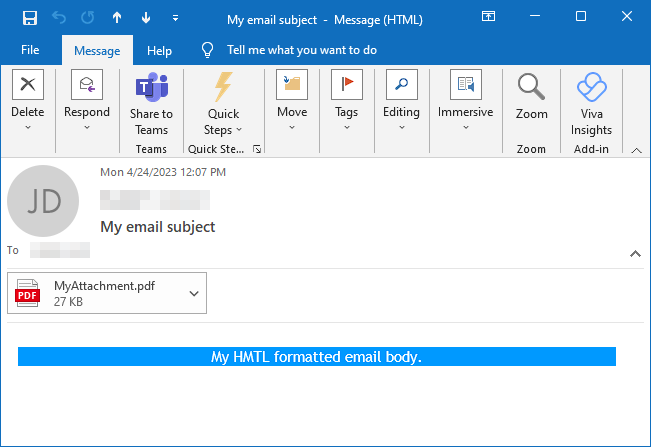
Task: Collapse the ribbon using the arrow
Action: coord(635,149)
